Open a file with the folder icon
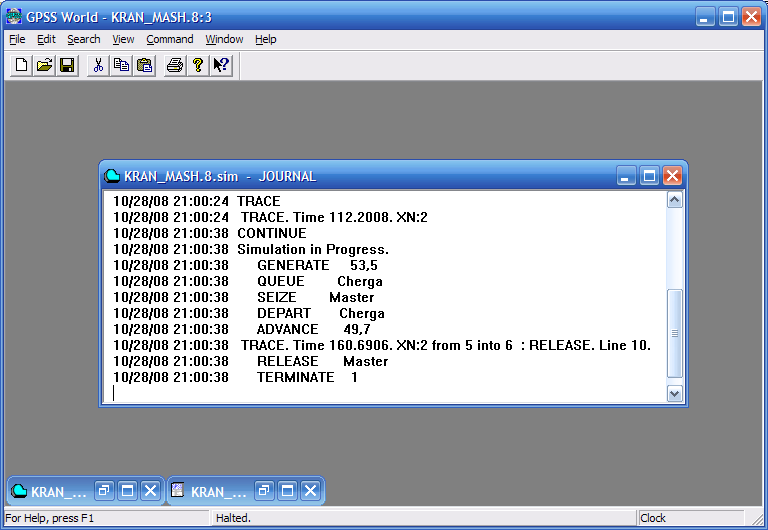The width and height of the screenshot is (768, 530). (x=45, y=65)
